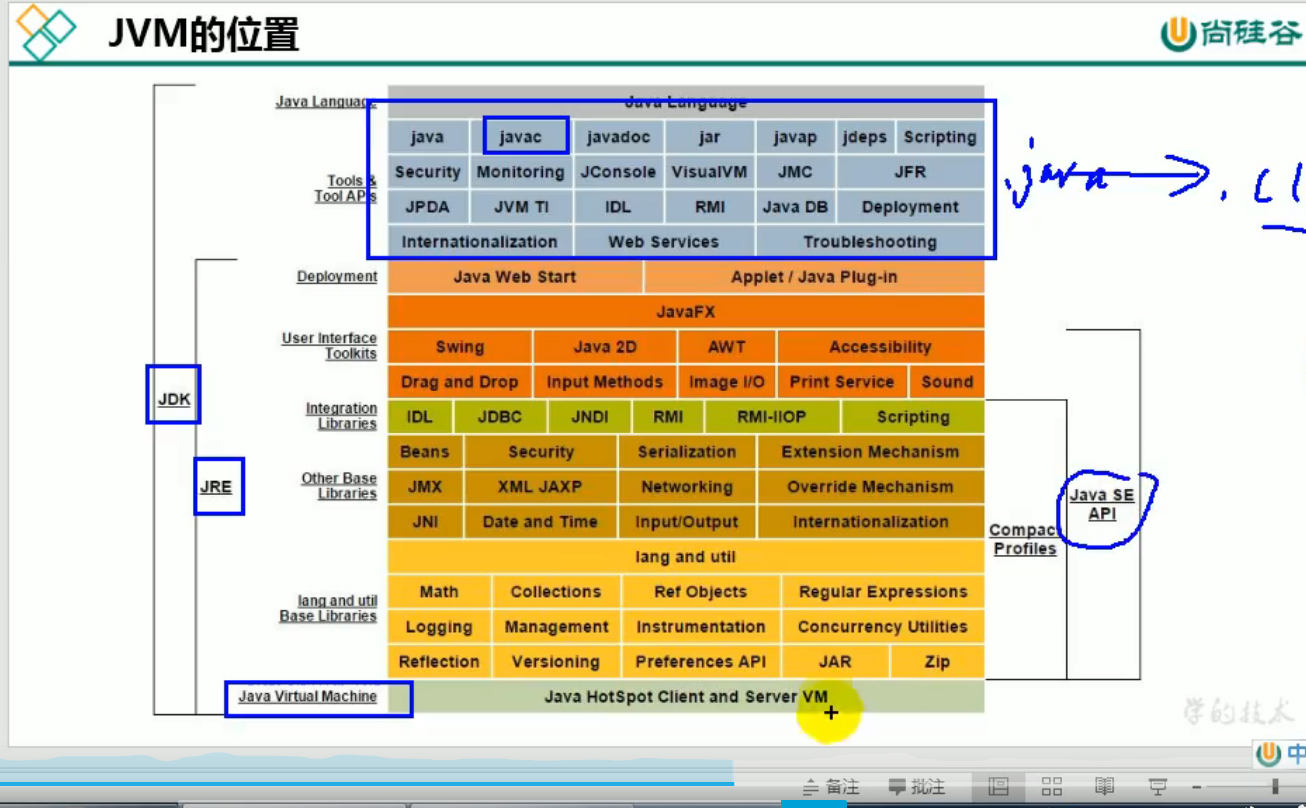Image resolution: width=1306 pixels, height=808 pixels.
Task: Click the Regular Expressions cell
Action: 883,592
